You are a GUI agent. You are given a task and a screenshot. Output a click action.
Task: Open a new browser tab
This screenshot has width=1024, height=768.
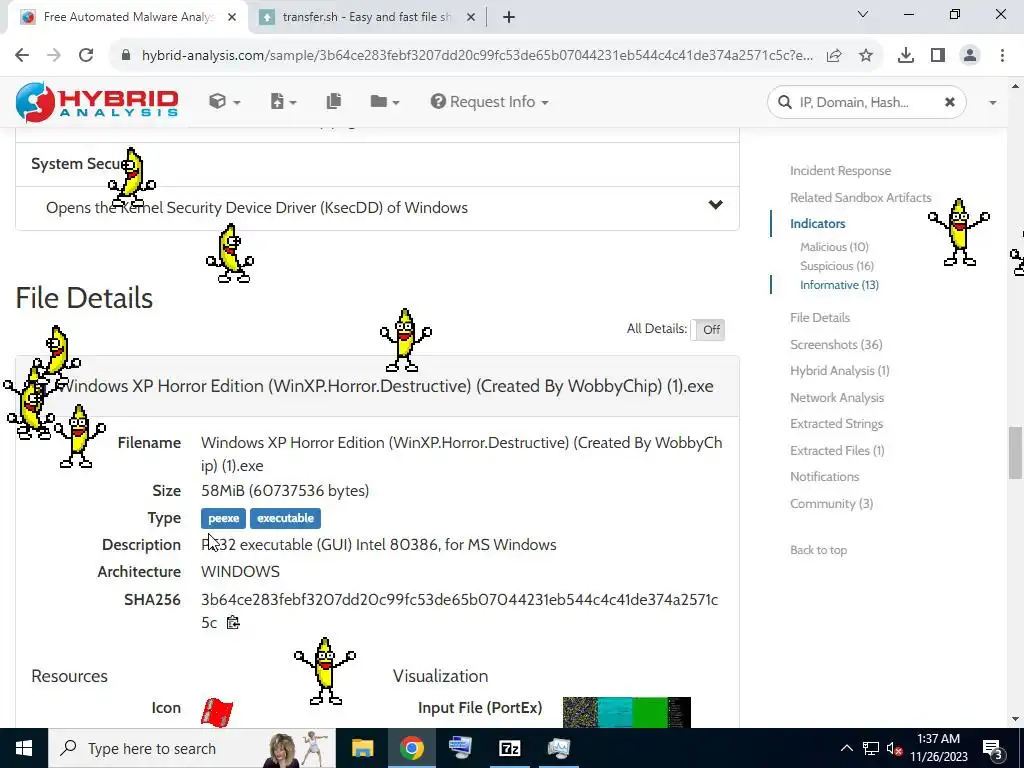[x=509, y=17]
